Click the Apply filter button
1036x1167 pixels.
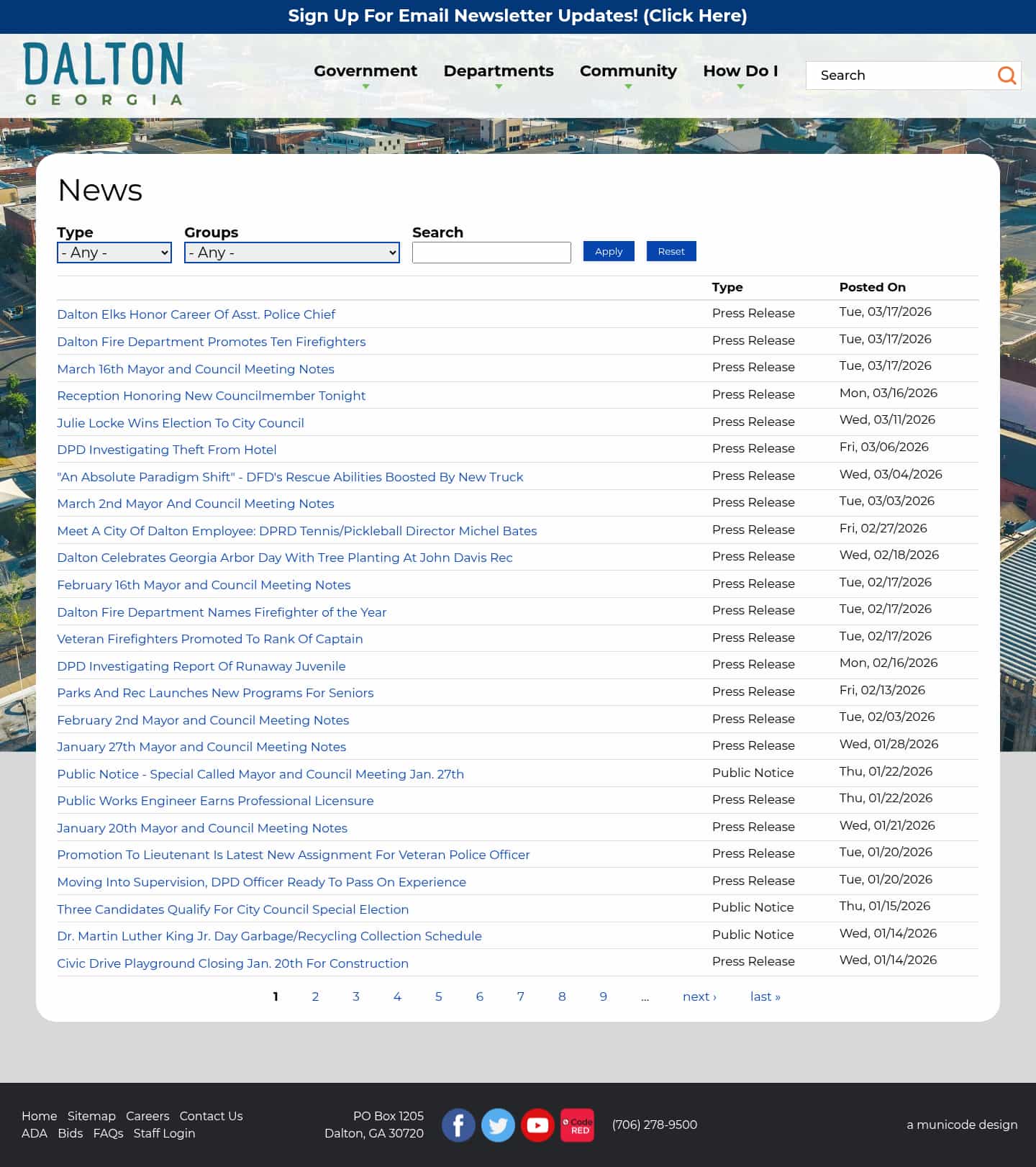609,251
